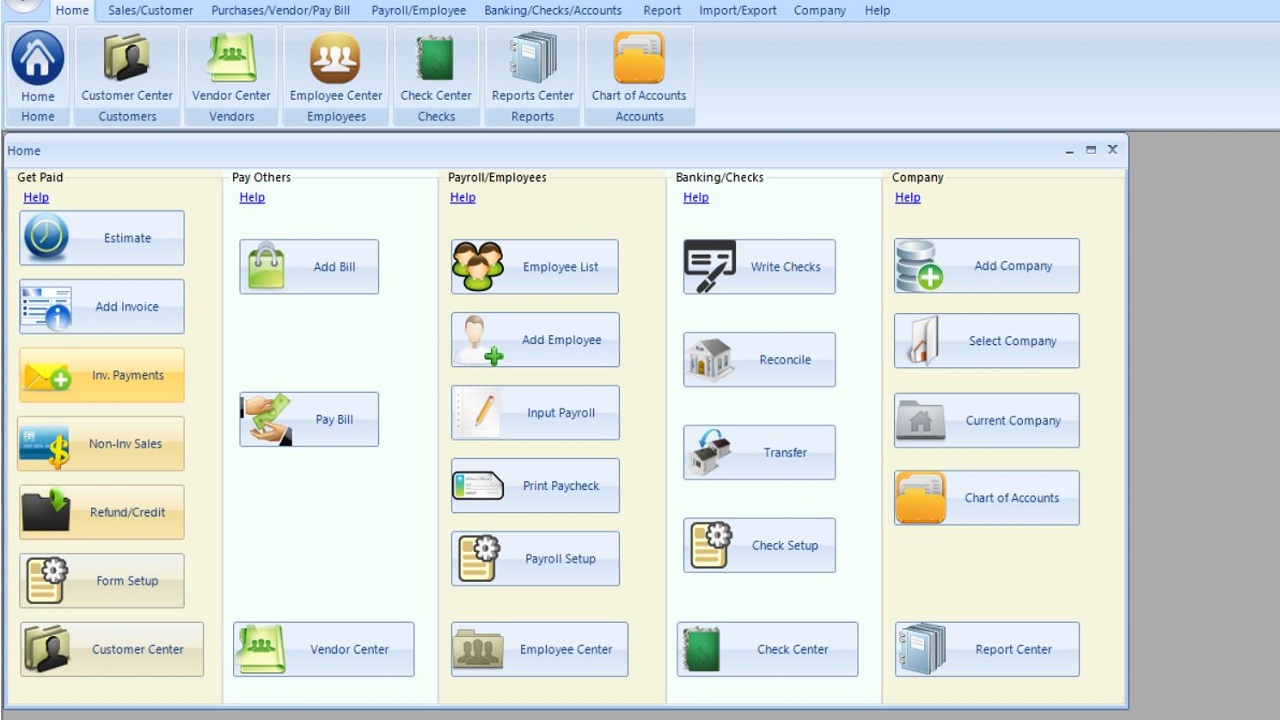Open Vendor Center ribbon icon
This screenshot has height=720, width=1280.
231,66
